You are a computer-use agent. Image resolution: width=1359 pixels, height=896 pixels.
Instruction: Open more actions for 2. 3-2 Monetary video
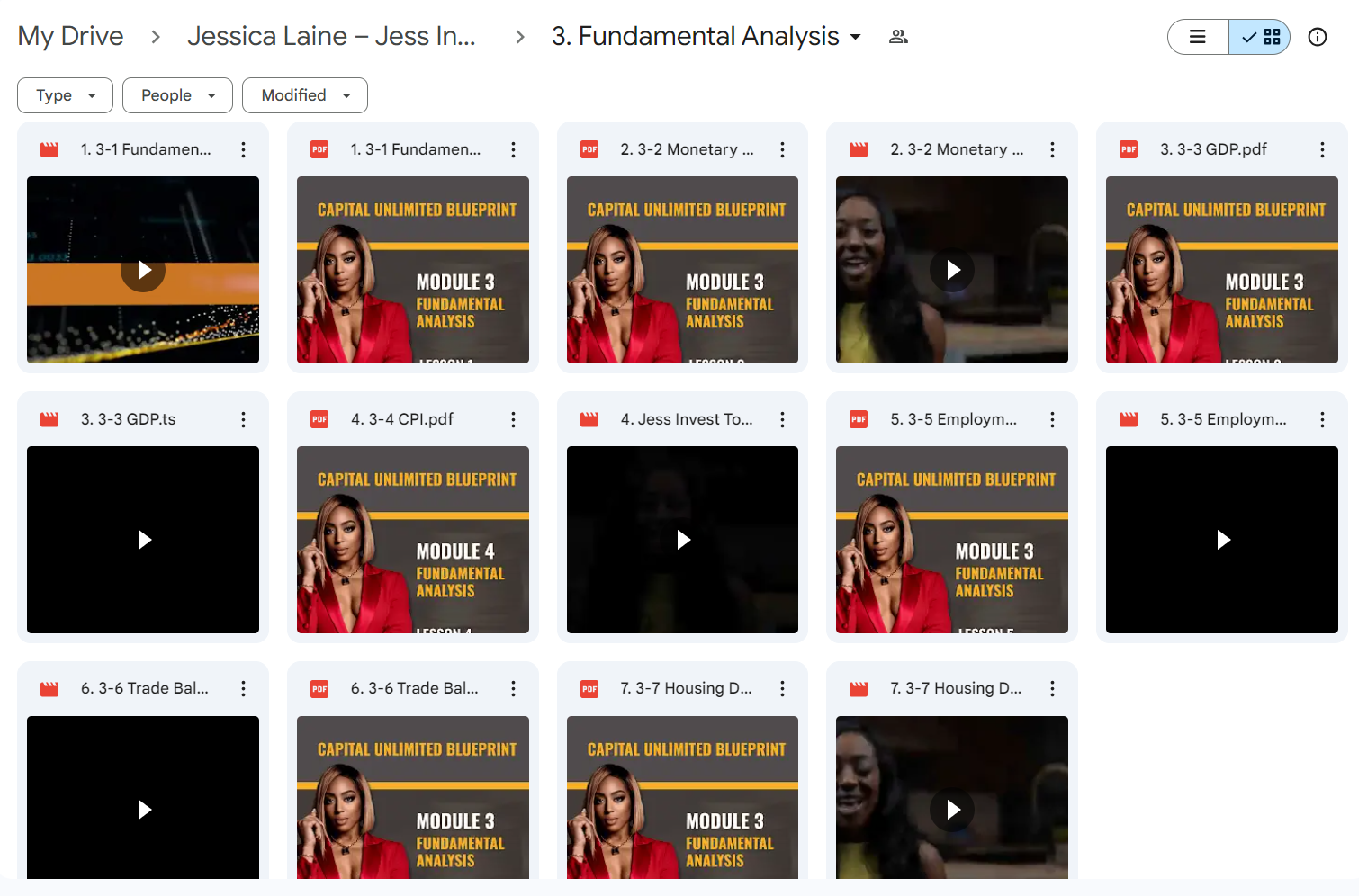pos(1052,149)
